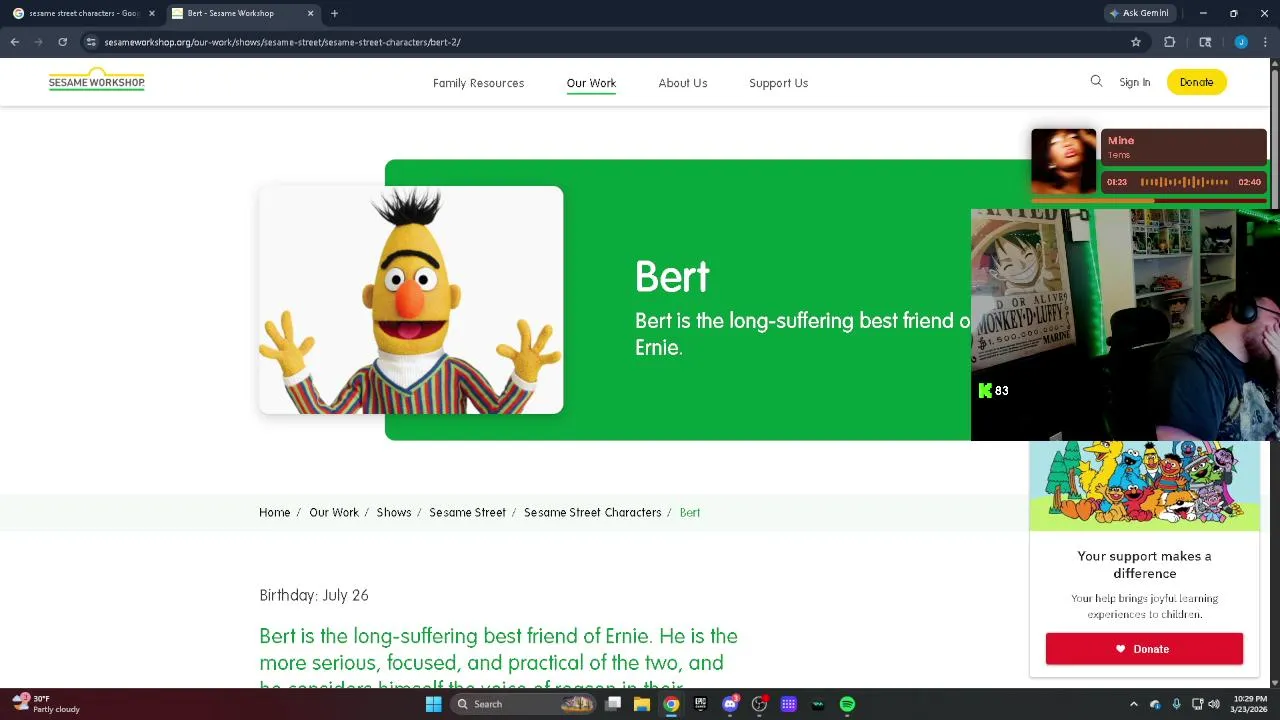The image size is (1280, 720).
Task: Open the Sesame Street breadcrumb link
Action: pyautogui.click(x=467, y=512)
